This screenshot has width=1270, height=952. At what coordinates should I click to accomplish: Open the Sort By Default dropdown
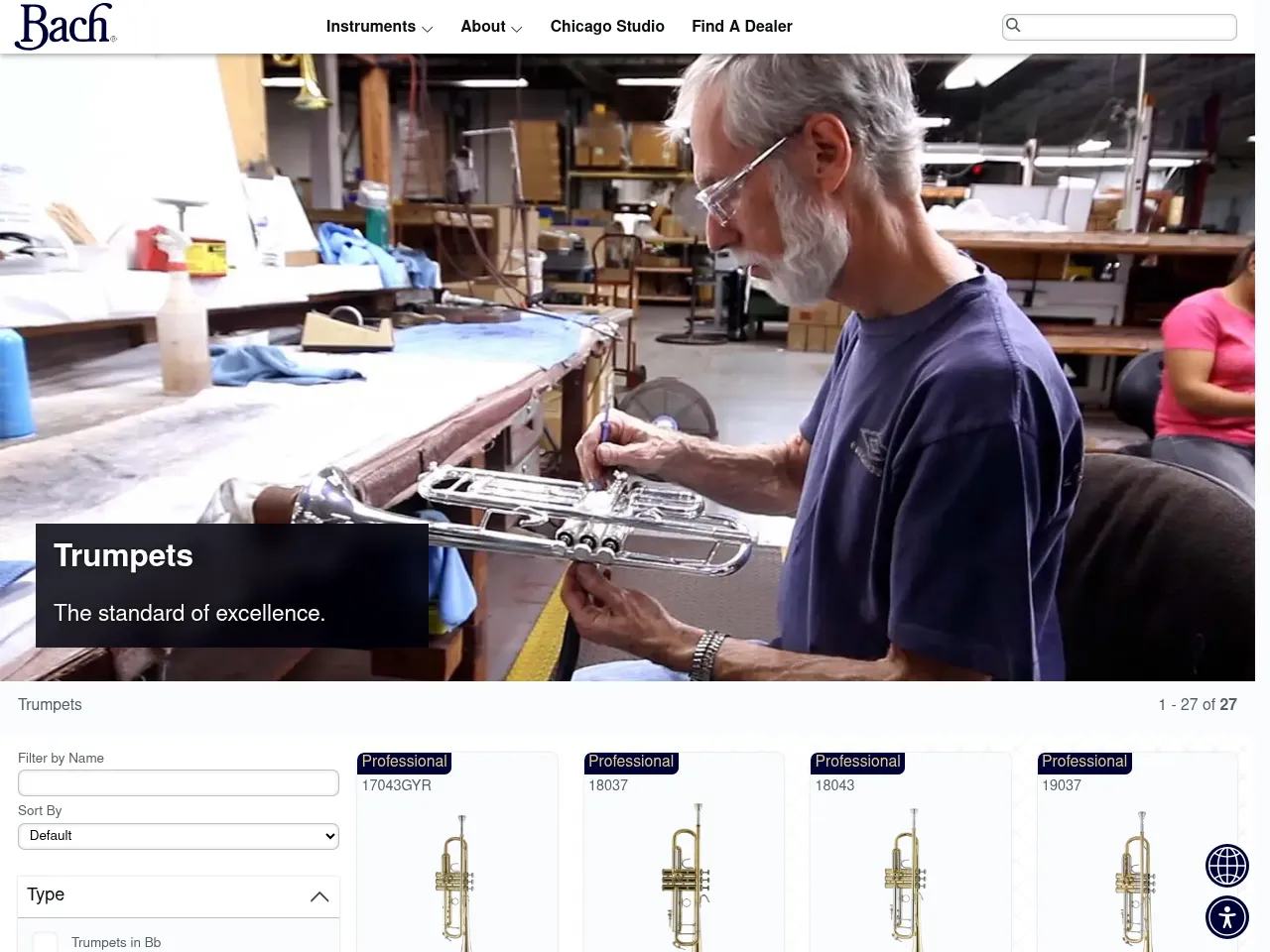pyautogui.click(x=179, y=836)
